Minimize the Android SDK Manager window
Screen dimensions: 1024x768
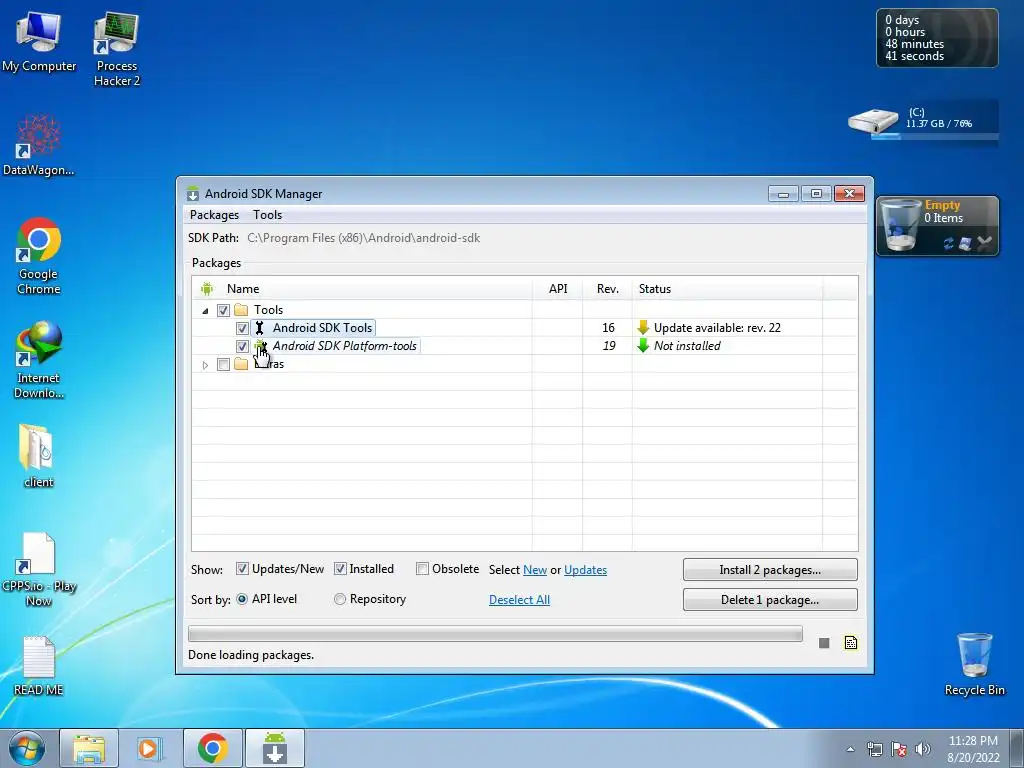click(784, 194)
